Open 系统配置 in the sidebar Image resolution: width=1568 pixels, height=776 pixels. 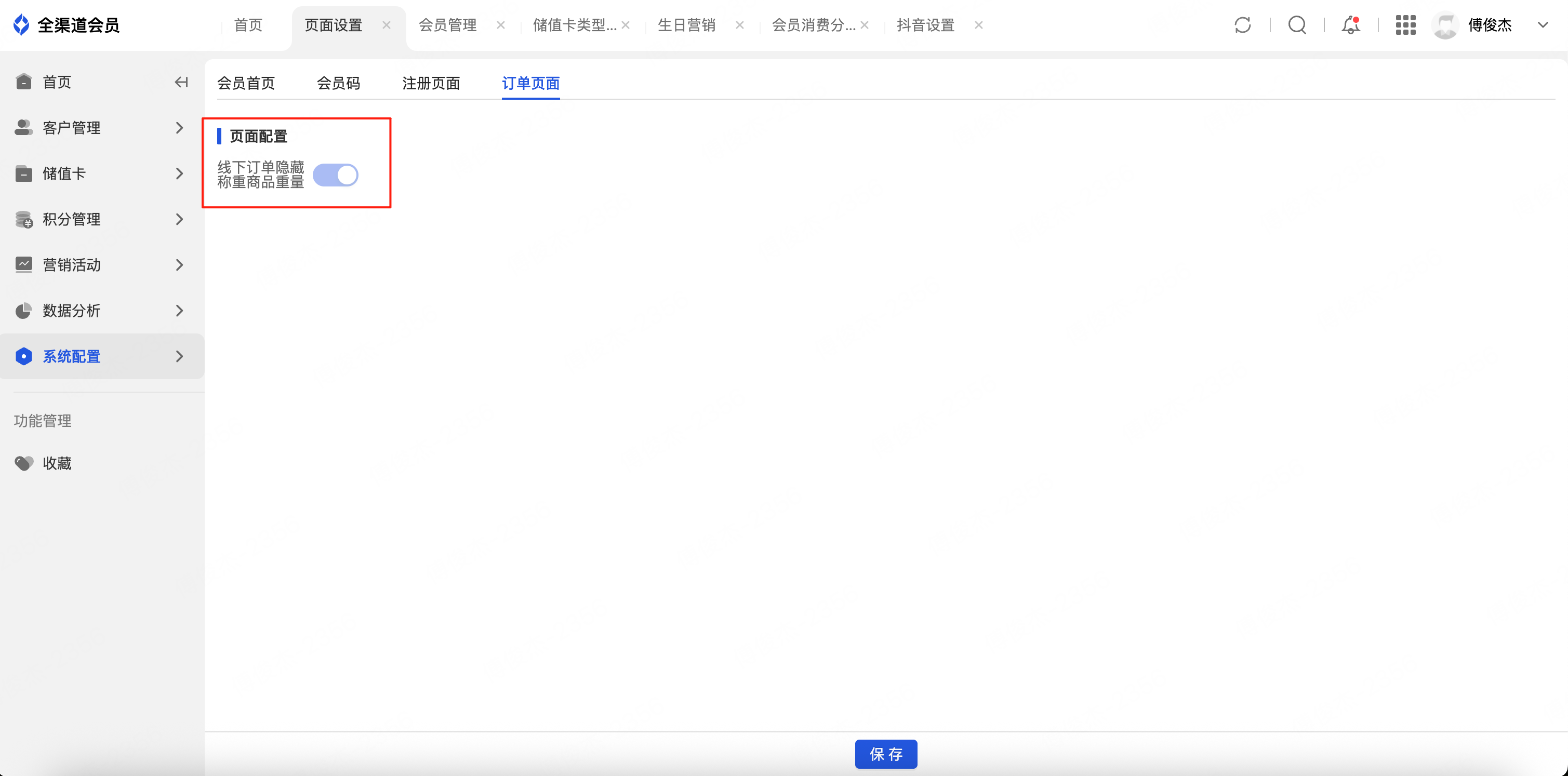click(102, 356)
